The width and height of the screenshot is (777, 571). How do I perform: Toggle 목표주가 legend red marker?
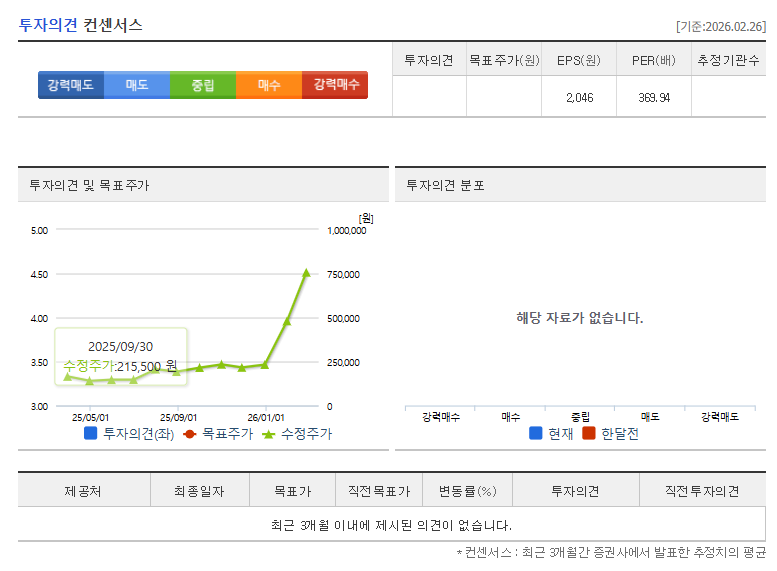click(x=189, y=434)
